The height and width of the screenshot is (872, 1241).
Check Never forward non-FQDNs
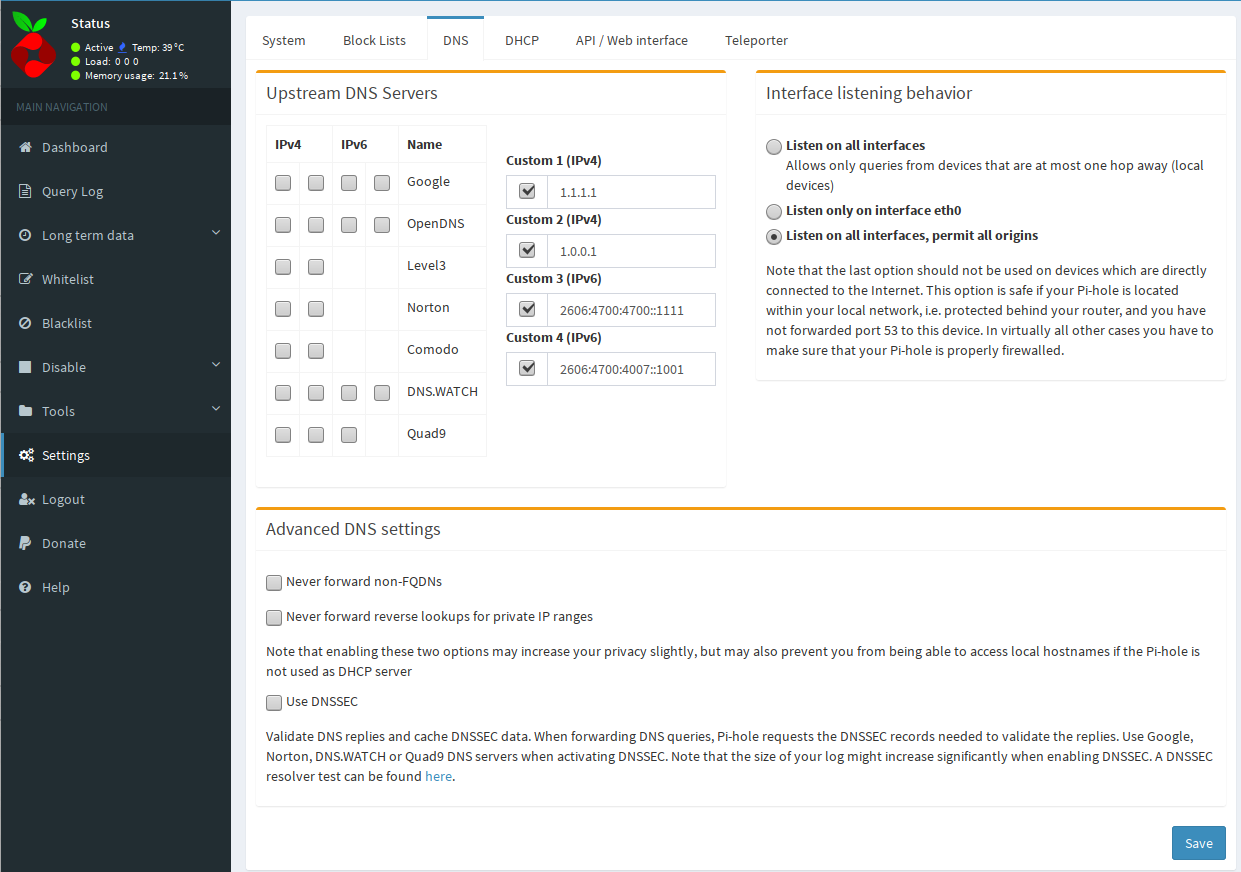(274, 582)
